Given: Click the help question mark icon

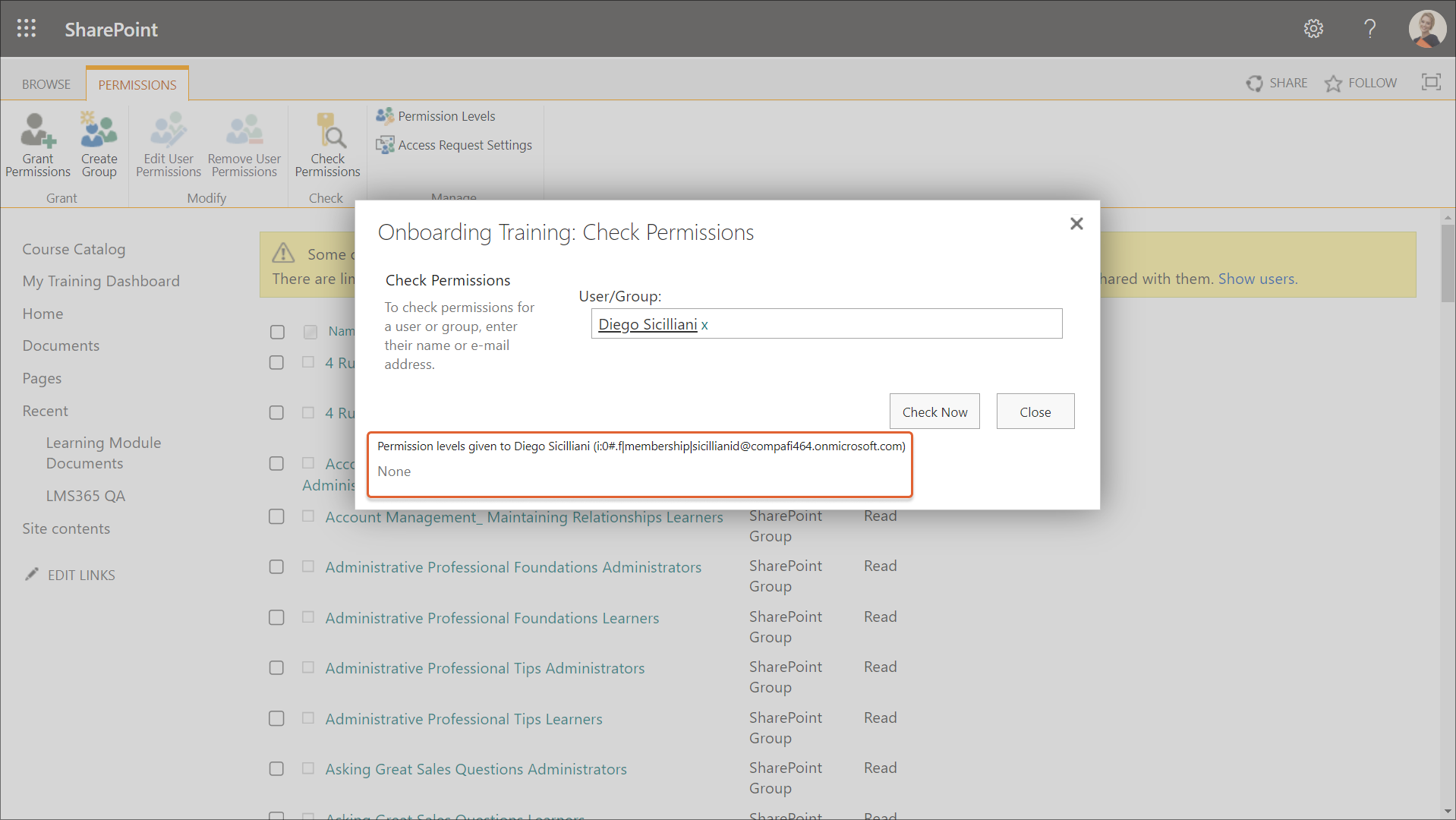Looking at the screenshot, I should 1369,29.
